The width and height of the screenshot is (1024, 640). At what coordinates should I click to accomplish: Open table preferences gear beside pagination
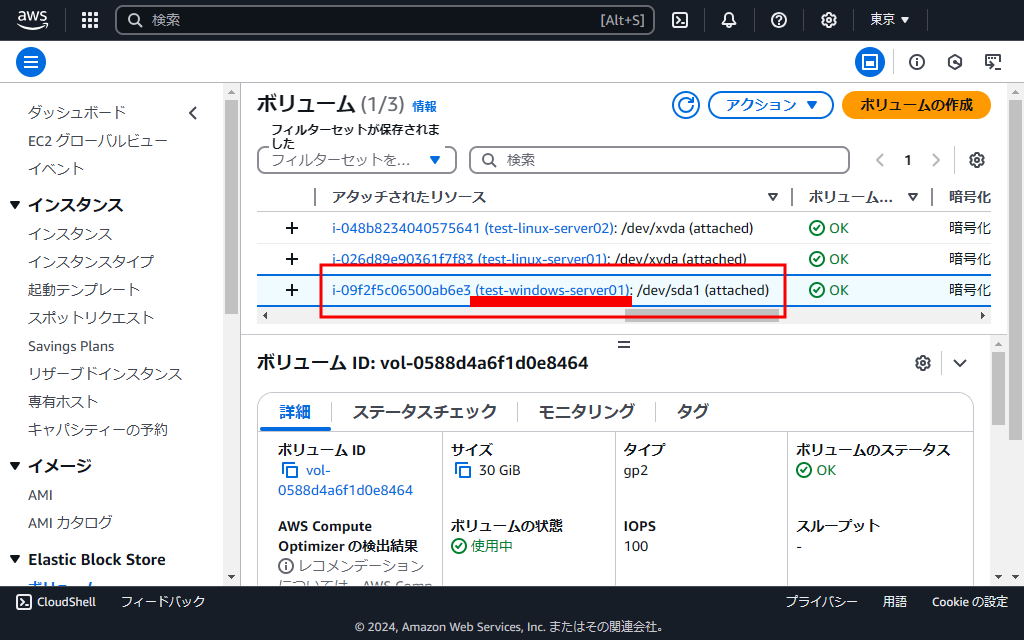coord(976,160)
